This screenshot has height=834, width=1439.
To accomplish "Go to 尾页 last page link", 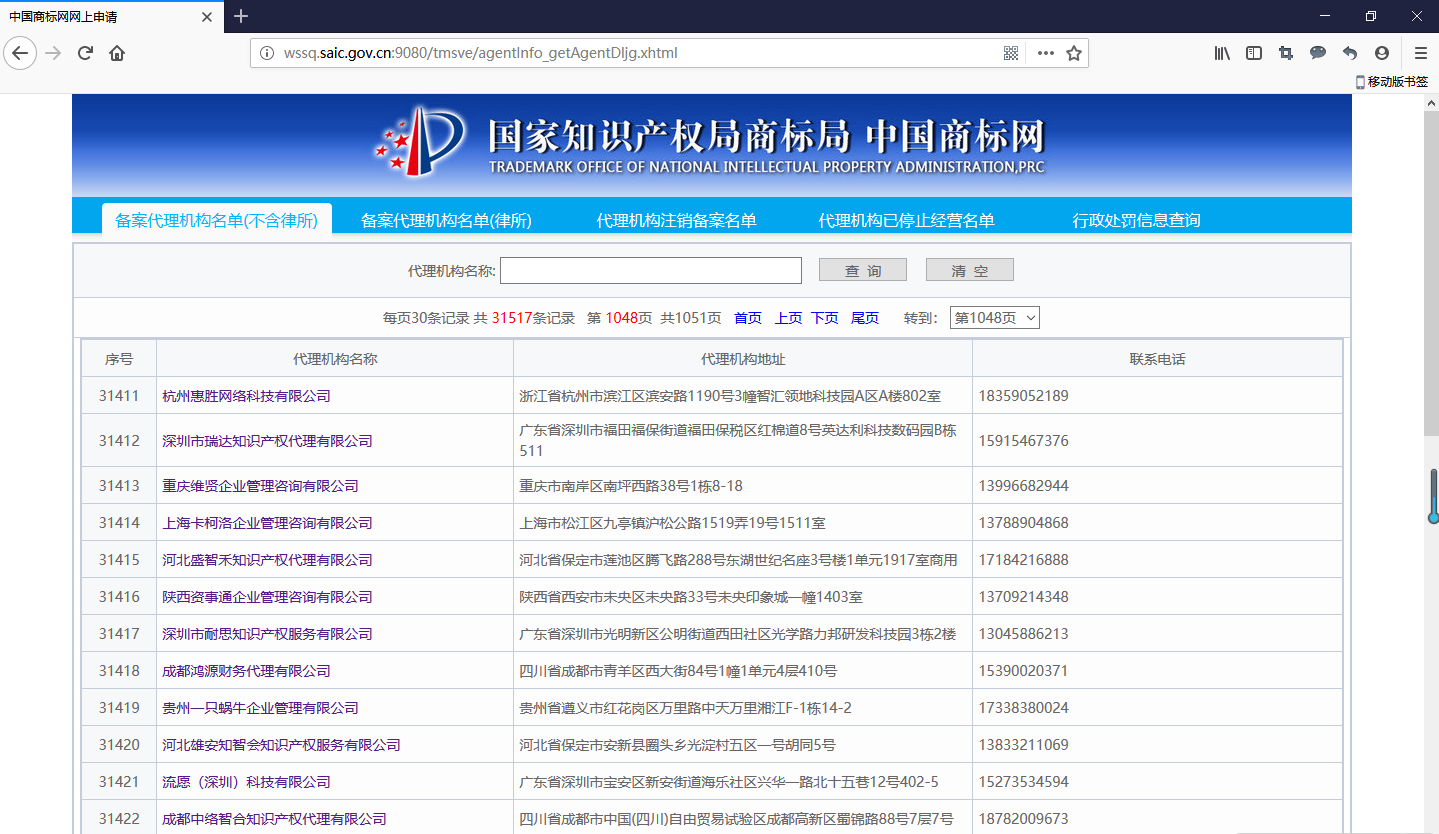I will (865, 318).
